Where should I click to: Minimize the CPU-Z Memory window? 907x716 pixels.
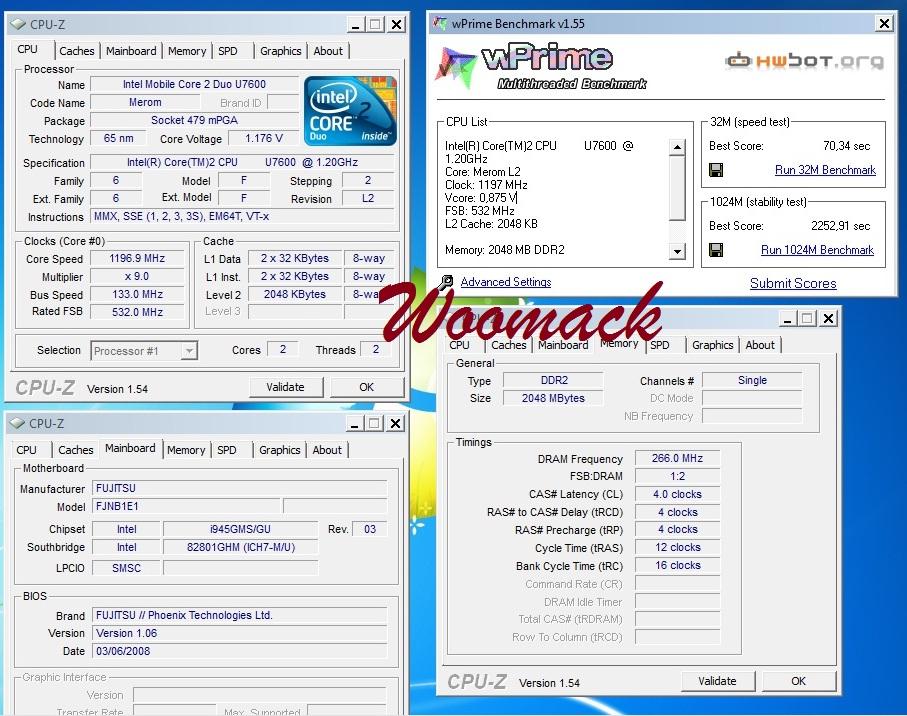[x=787, y=318]
